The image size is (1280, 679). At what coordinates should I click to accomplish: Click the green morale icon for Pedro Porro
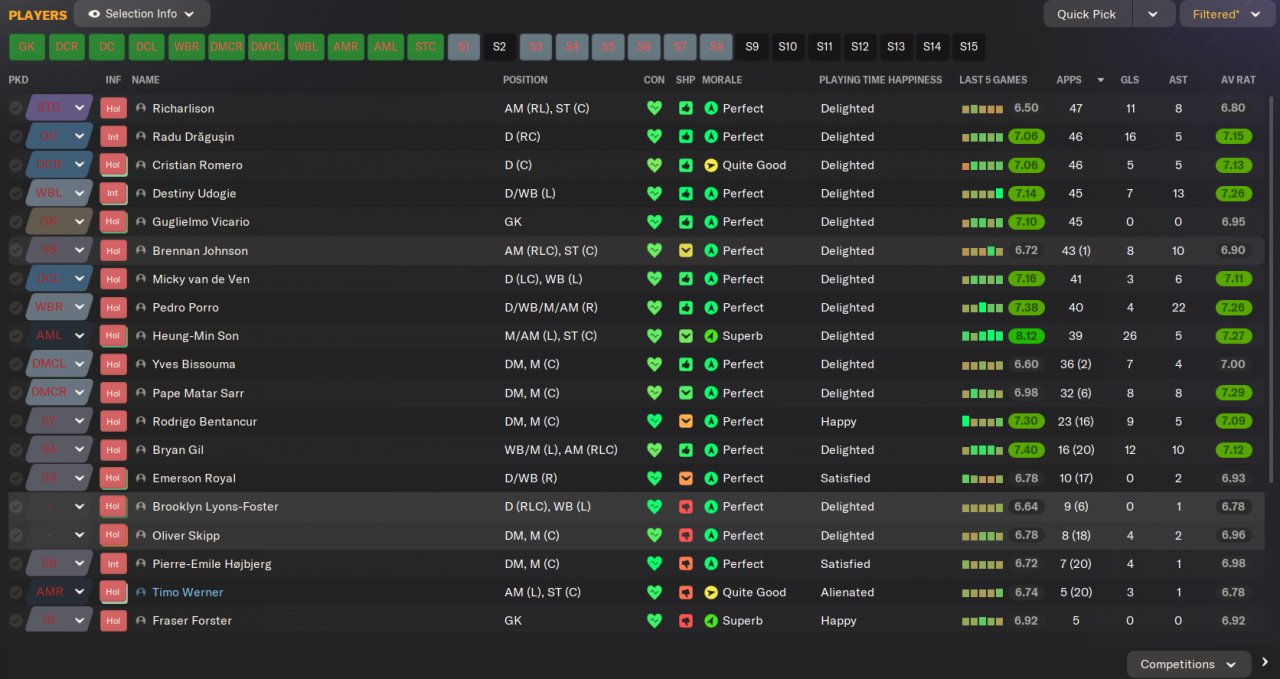point(711,308)
